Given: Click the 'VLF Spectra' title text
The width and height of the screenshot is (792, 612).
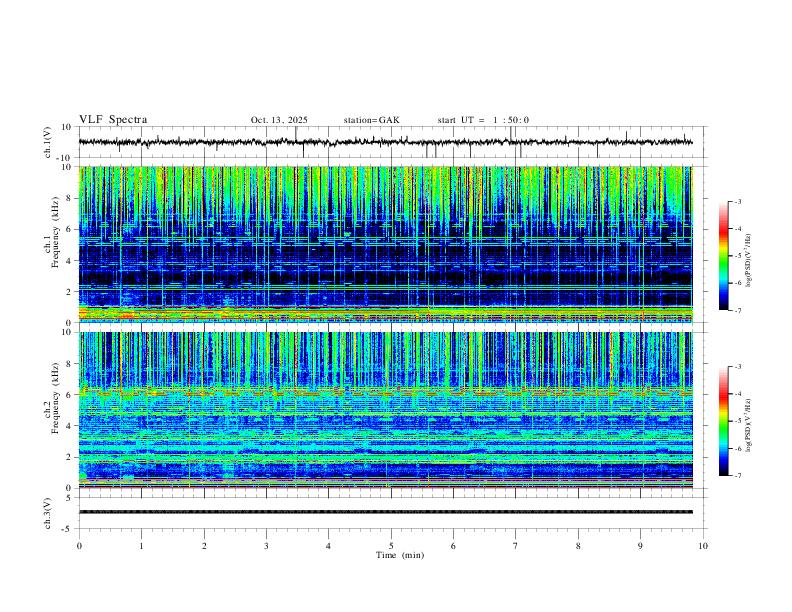Looking at the screenshot, I should [x=113, y=120].
